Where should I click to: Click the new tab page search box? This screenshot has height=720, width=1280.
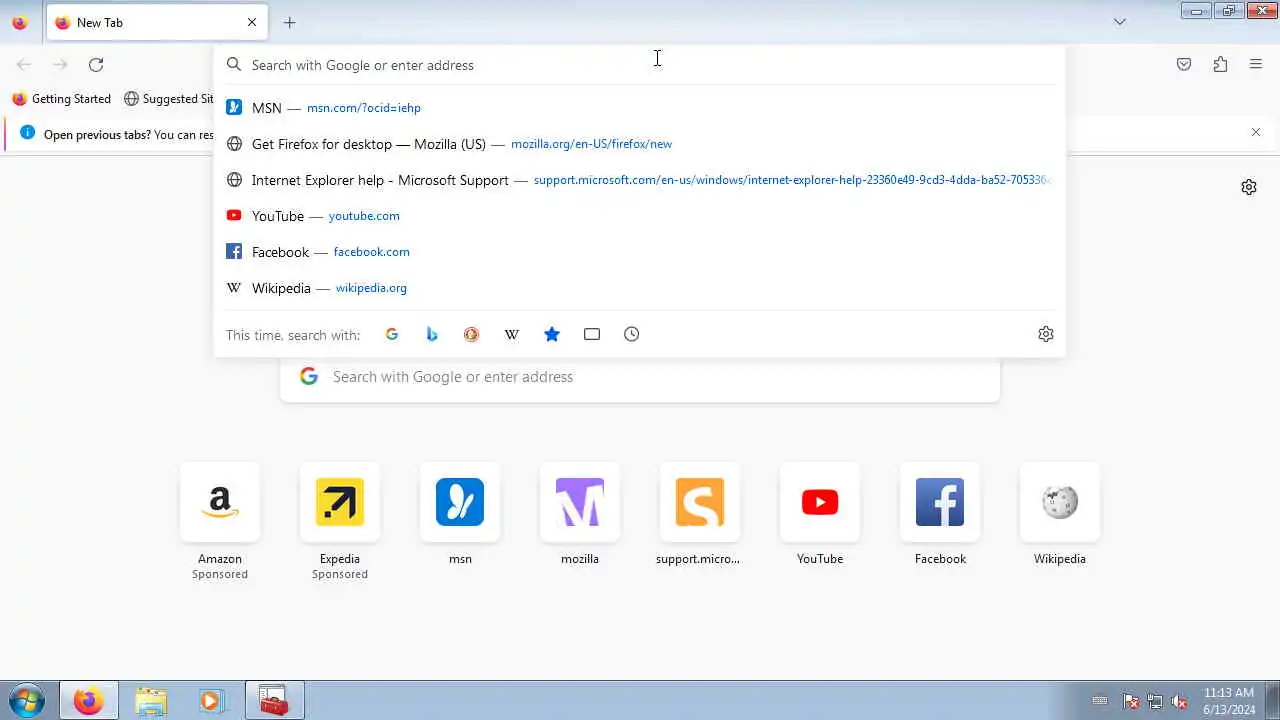pyautogui.click(x=640, y=377)
